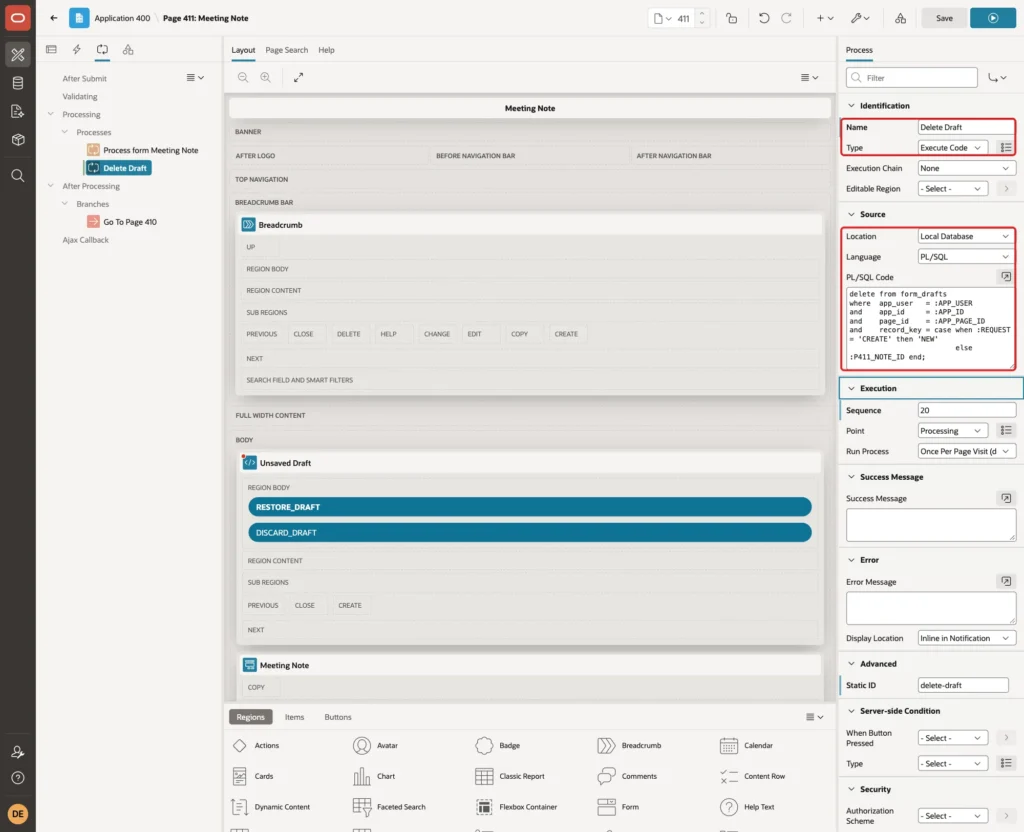This screenshot has height=832, width=1024.
Task: Open the App Builder icon in sidebar
Action: pos(18,54)
